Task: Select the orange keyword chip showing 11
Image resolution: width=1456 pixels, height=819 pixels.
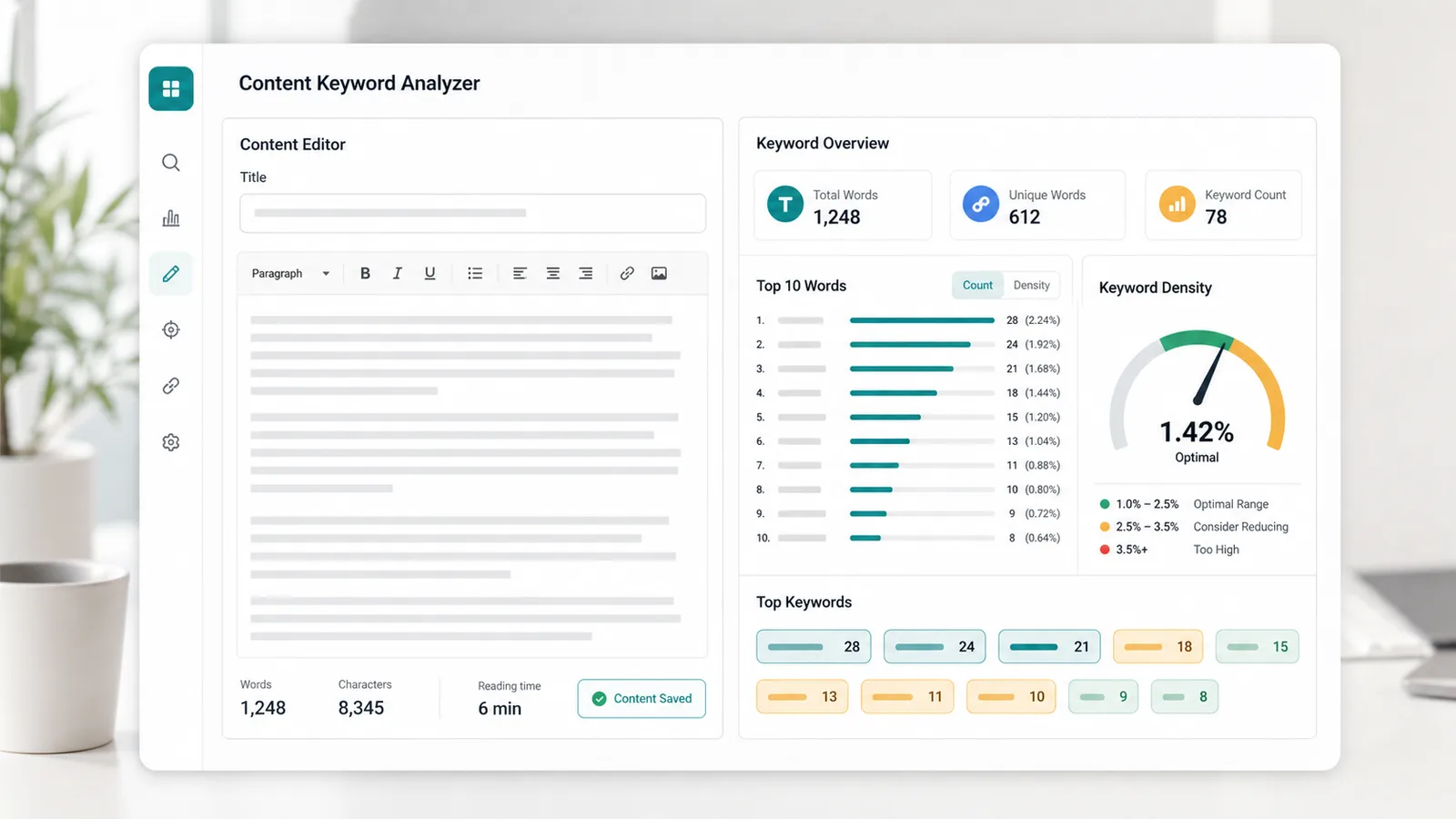Action: pos(907,697)
